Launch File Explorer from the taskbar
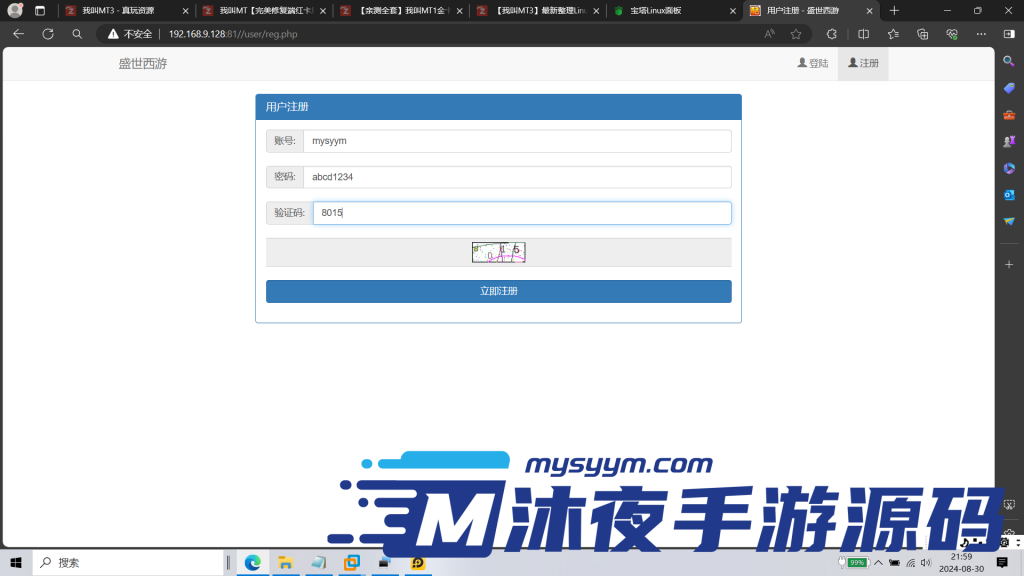The height and width of the screenshot is (576, 1024). (x=285, y=563)
